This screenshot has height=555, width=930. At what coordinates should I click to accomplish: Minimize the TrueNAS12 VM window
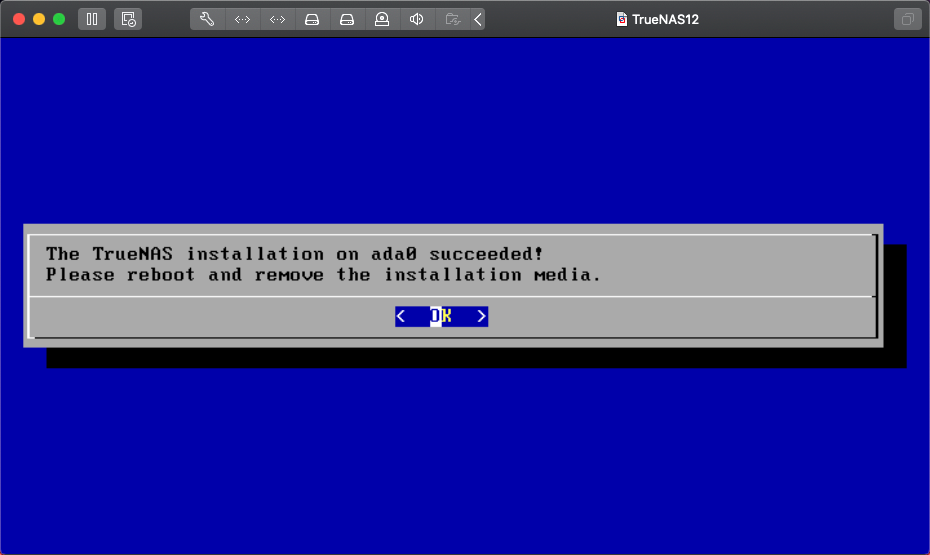coord(39,19)
